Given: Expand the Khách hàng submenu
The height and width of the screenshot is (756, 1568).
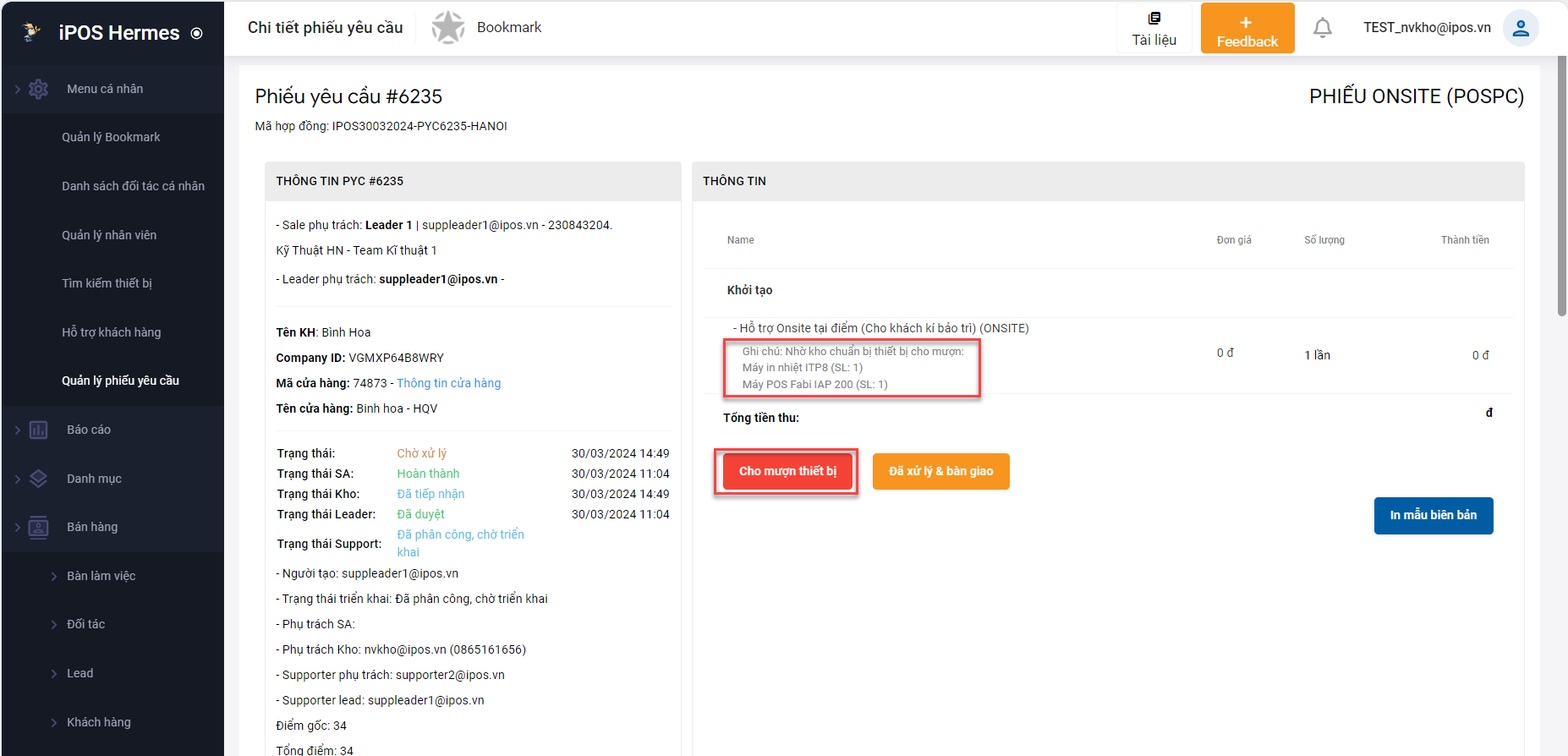Looking at the screenshot, I should [54, 722].
